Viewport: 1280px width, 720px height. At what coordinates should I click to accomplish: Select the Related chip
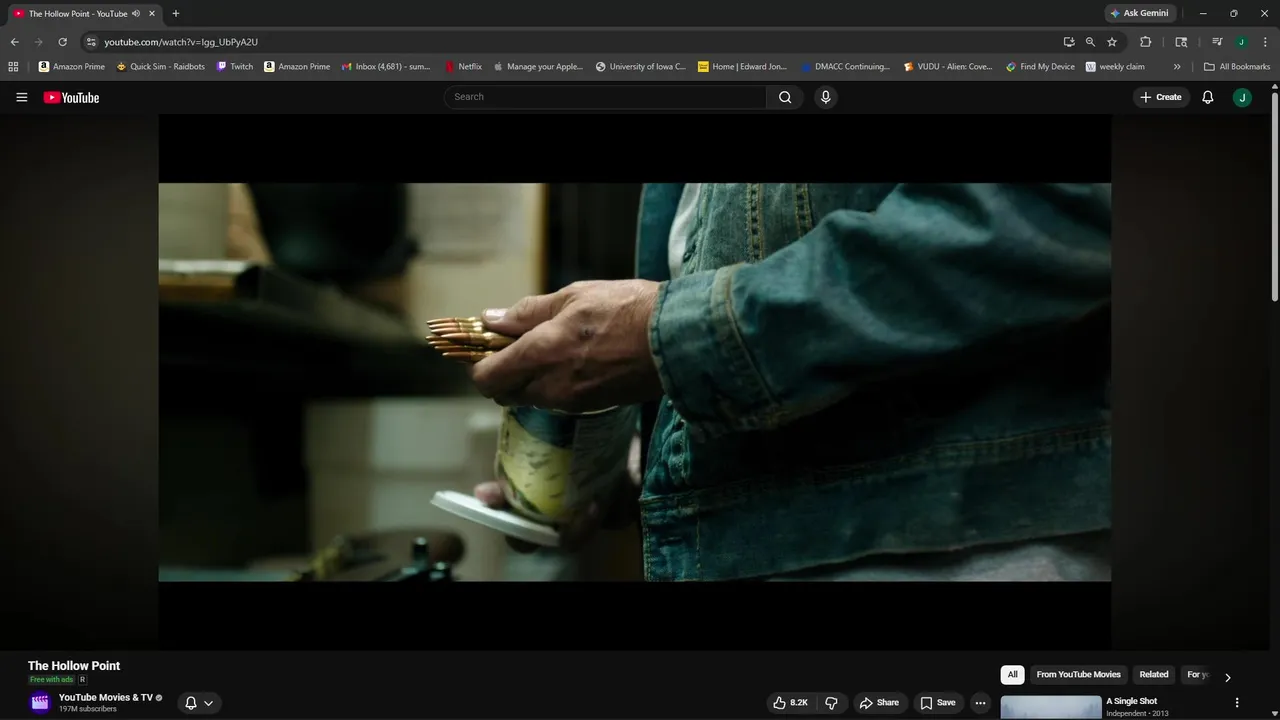(1154, 675)
